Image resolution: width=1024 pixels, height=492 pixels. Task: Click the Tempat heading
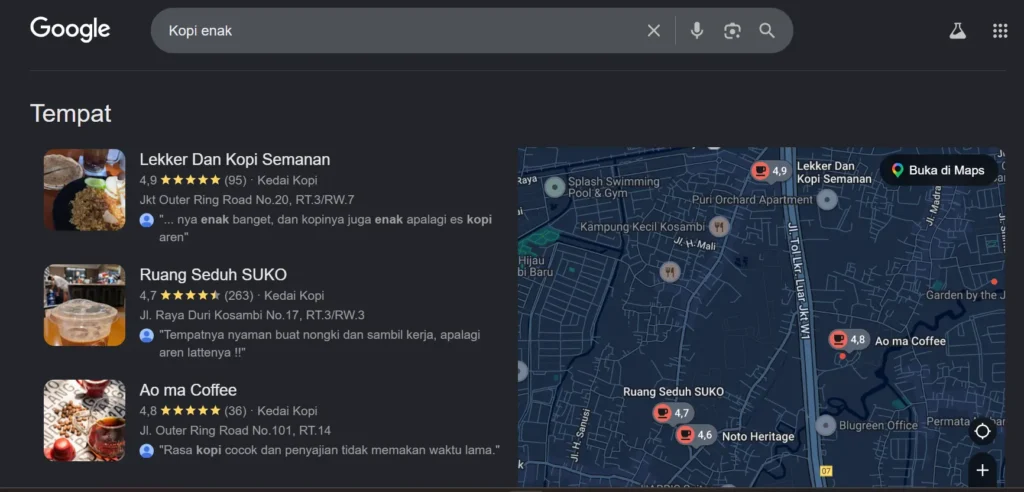[71, 114]
